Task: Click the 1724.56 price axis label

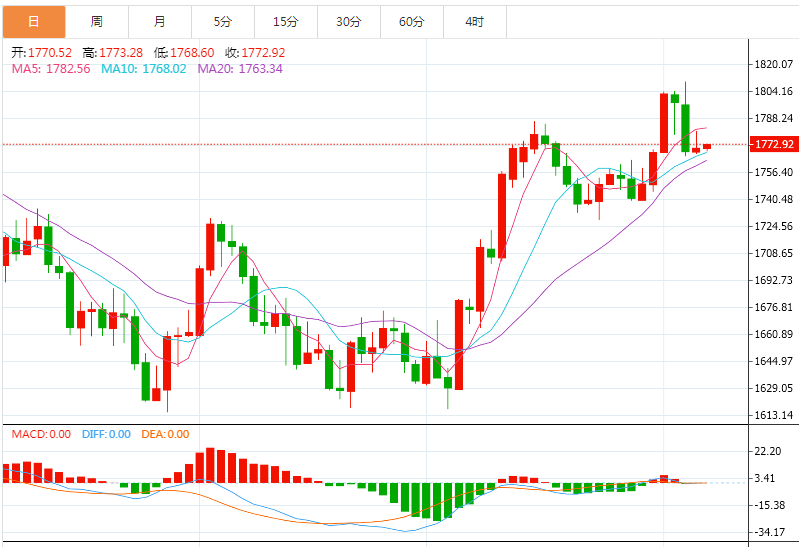Action: (x=774, y=226)
